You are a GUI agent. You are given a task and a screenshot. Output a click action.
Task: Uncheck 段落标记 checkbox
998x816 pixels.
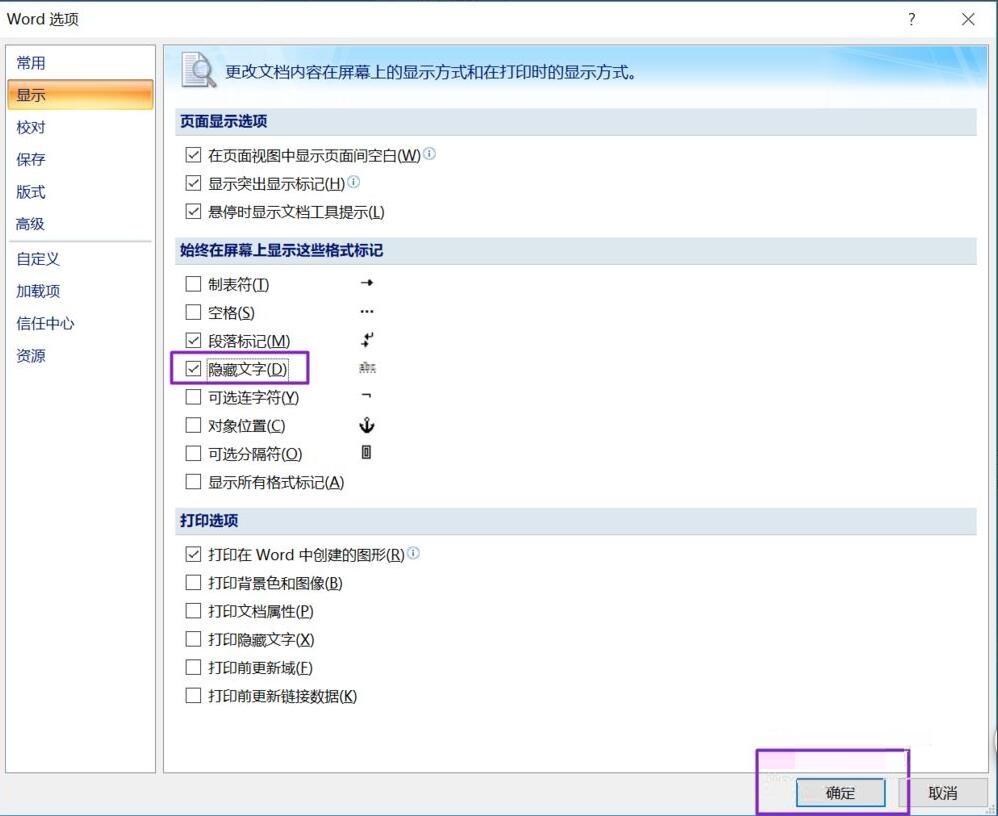coord(193,341)
